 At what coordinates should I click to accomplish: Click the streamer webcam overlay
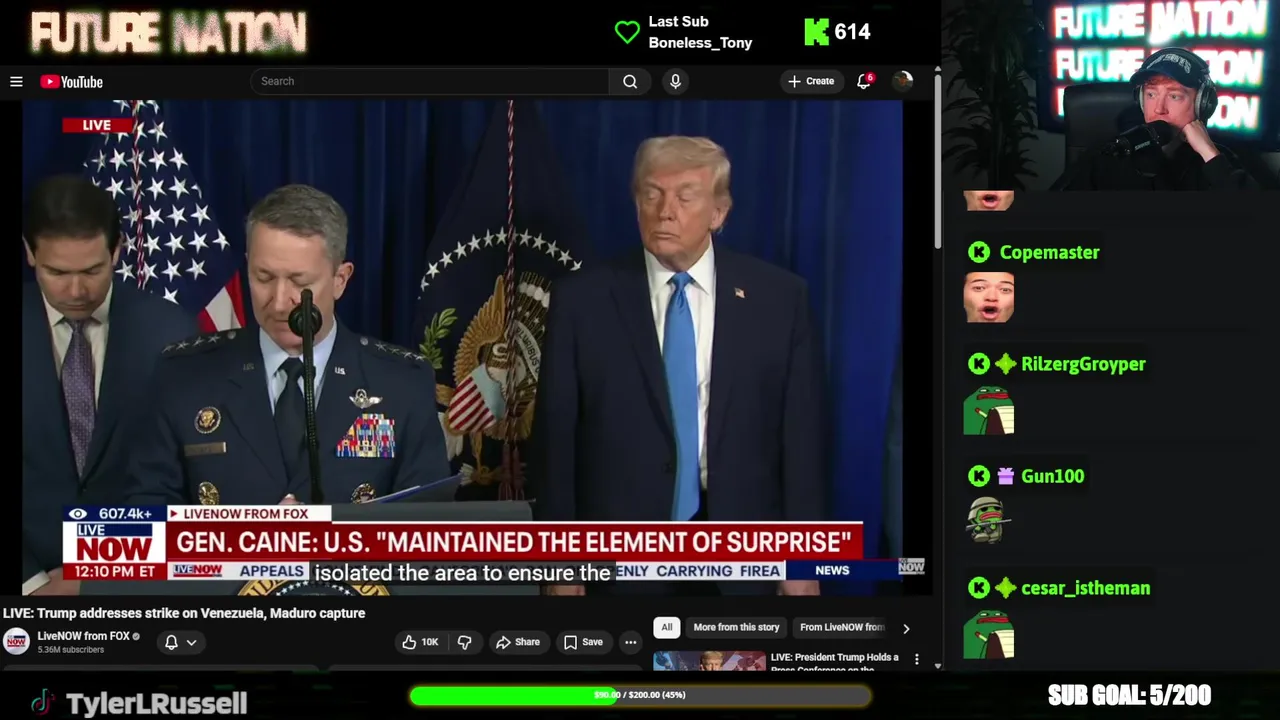pos(1110,95)
